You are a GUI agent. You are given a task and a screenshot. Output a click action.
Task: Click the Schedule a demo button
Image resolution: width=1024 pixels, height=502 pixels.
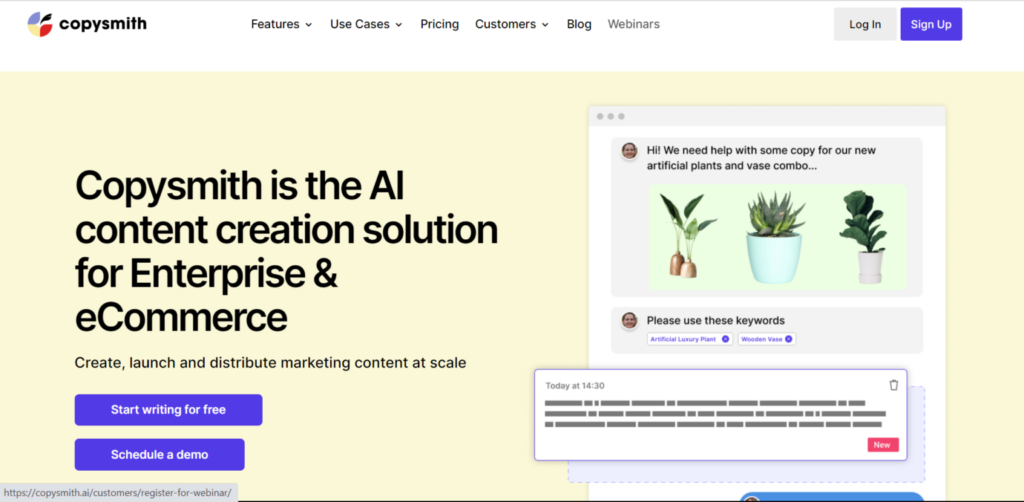click(159, 454)
